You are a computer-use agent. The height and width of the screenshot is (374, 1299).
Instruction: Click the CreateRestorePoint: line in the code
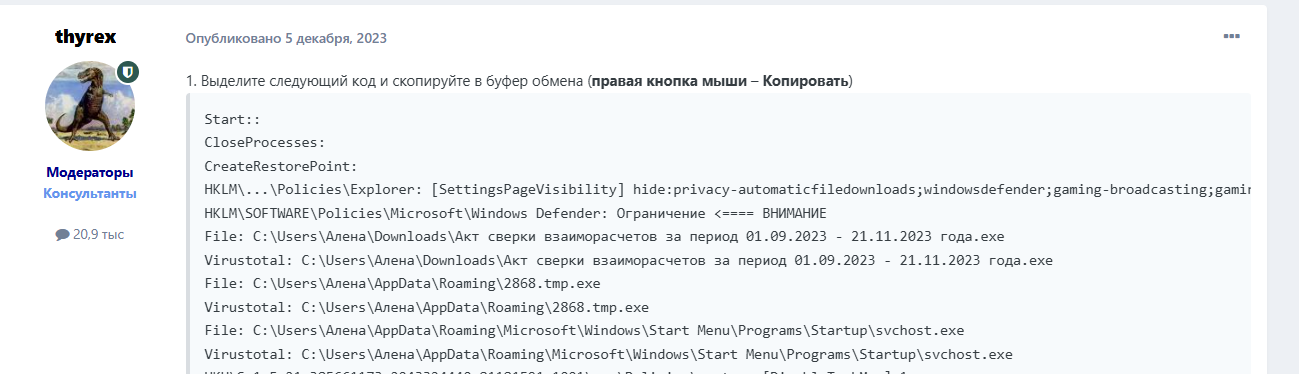pos(281,166)
